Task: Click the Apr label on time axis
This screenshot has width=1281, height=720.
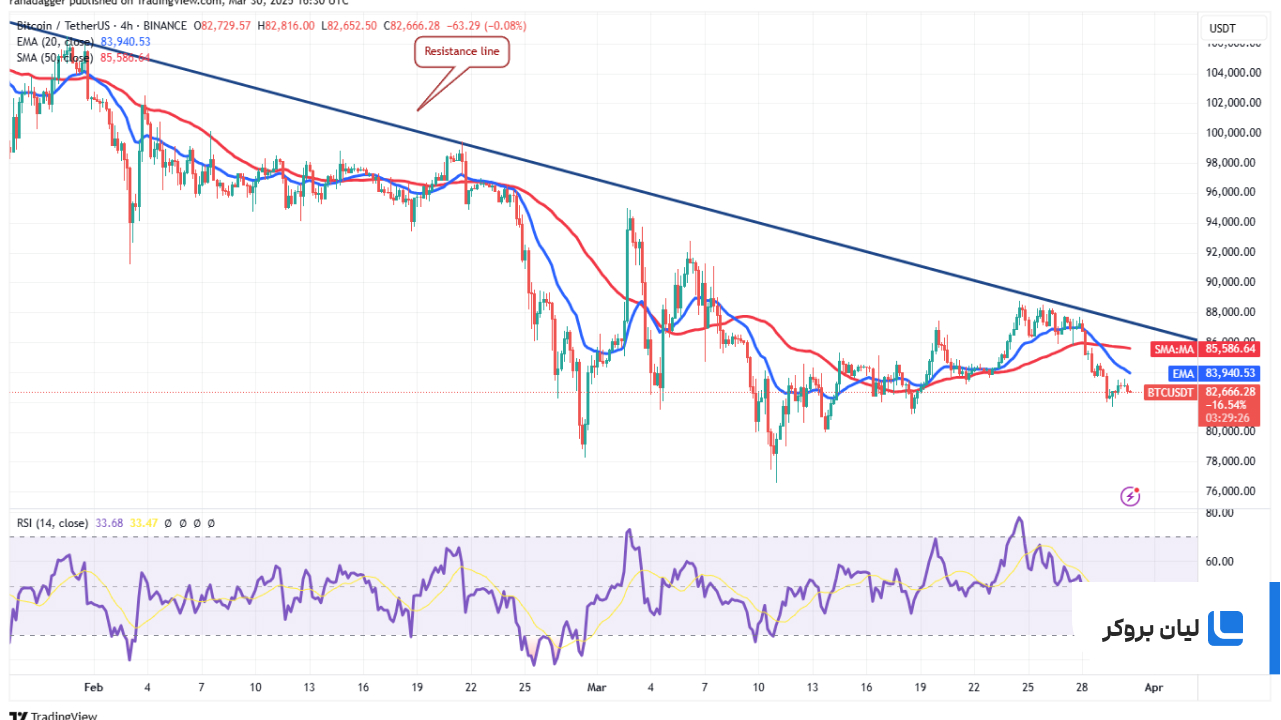Action: (x=1153, y=688)
